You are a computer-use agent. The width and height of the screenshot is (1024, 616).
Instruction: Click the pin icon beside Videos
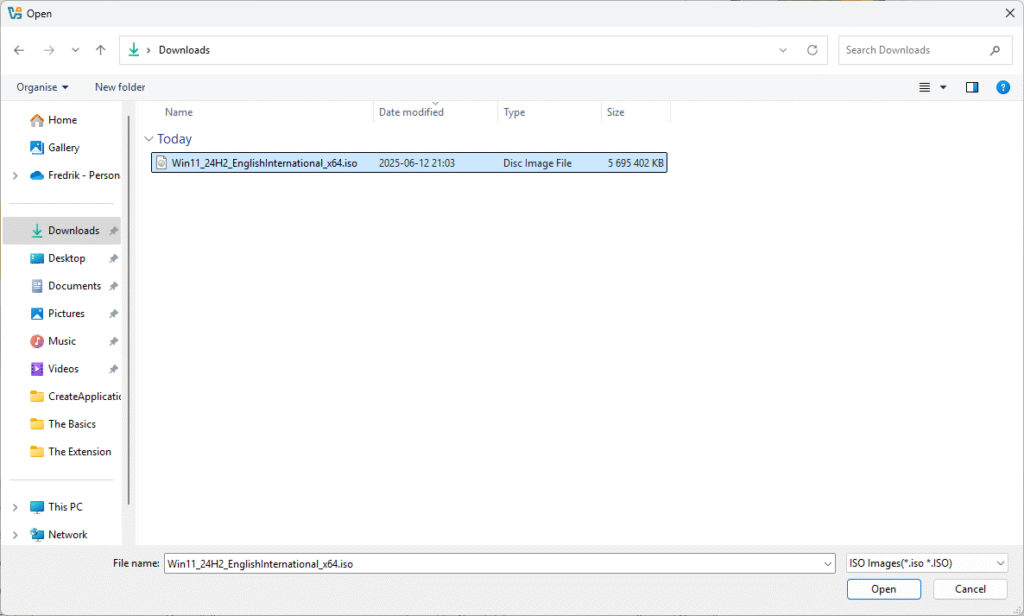click(114, 369)
